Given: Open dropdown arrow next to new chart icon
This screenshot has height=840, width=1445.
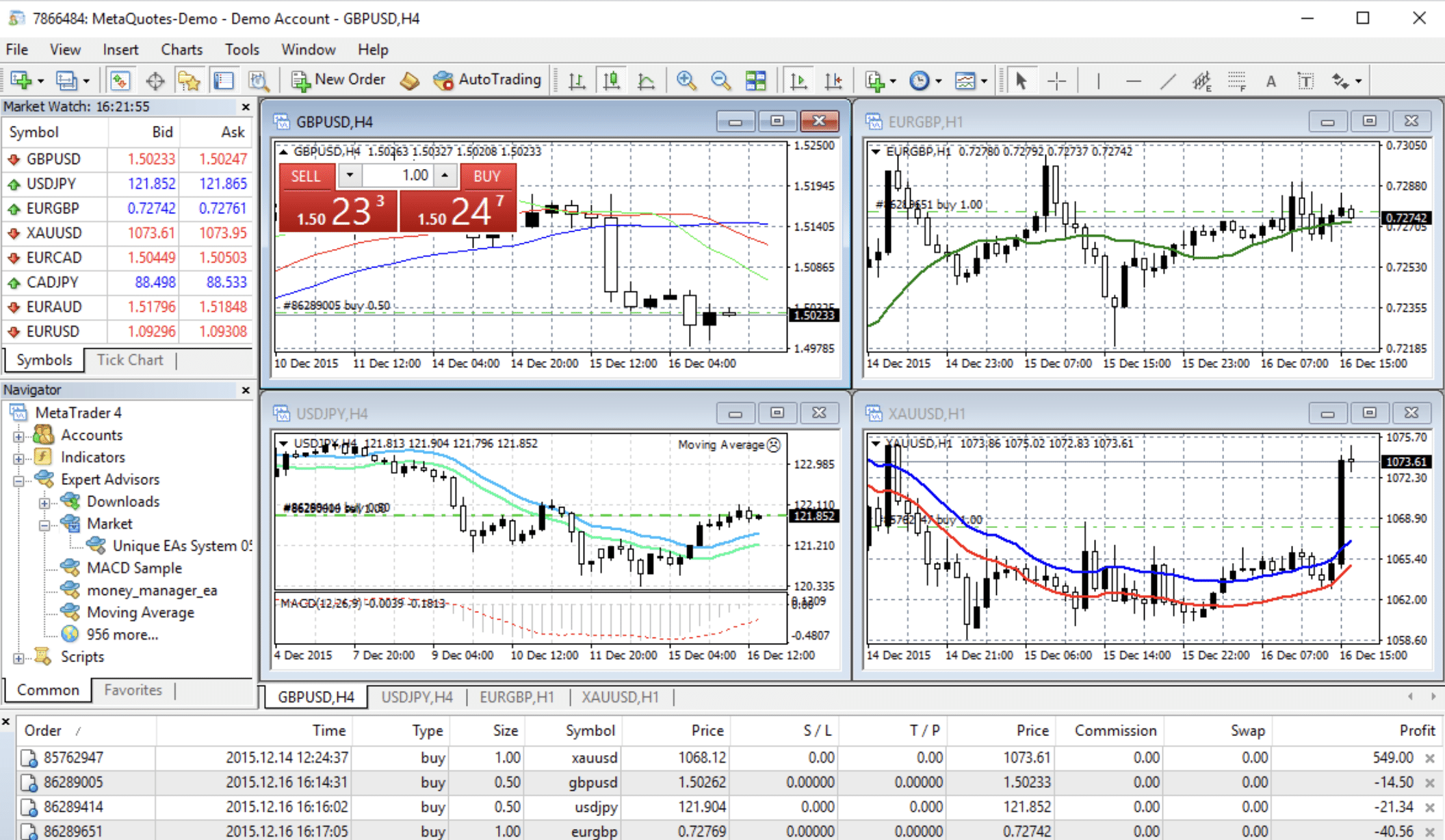Looking at the screenshot, I should [x=40, y=81].
